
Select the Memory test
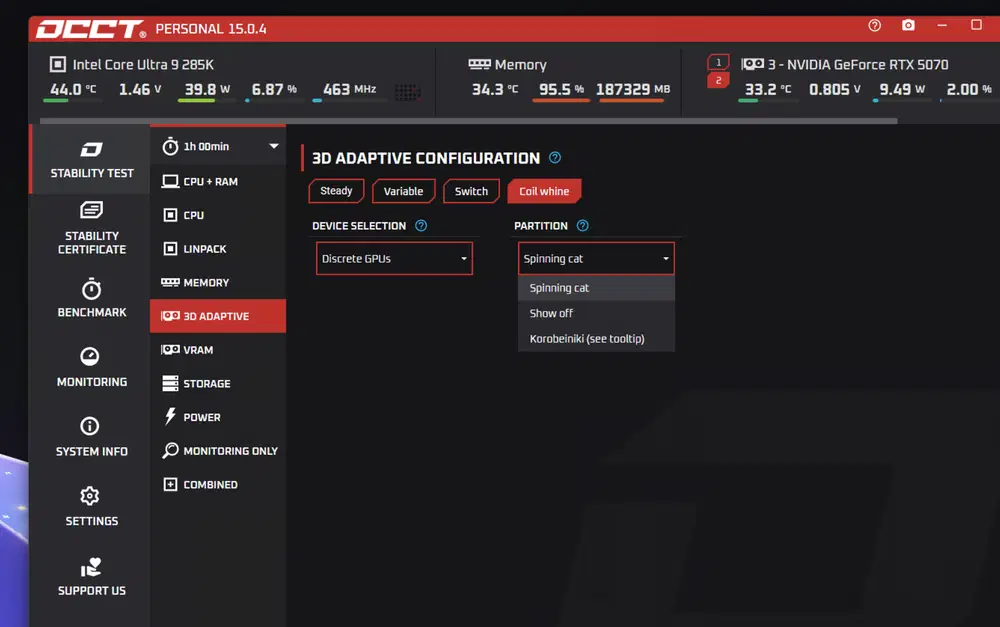[x=217, y=283]
